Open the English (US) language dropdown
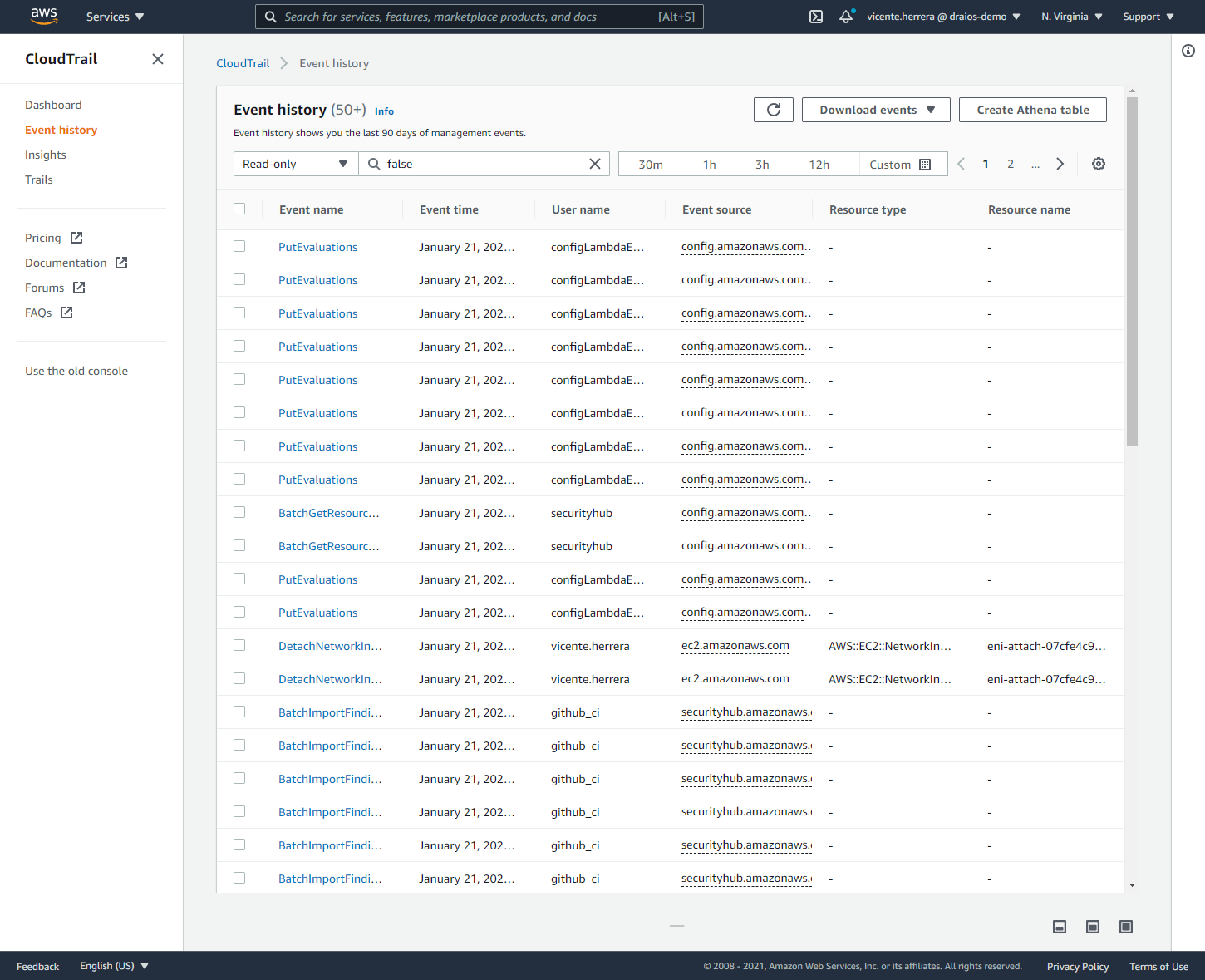 pyautogui.click(x=114, y=966)
